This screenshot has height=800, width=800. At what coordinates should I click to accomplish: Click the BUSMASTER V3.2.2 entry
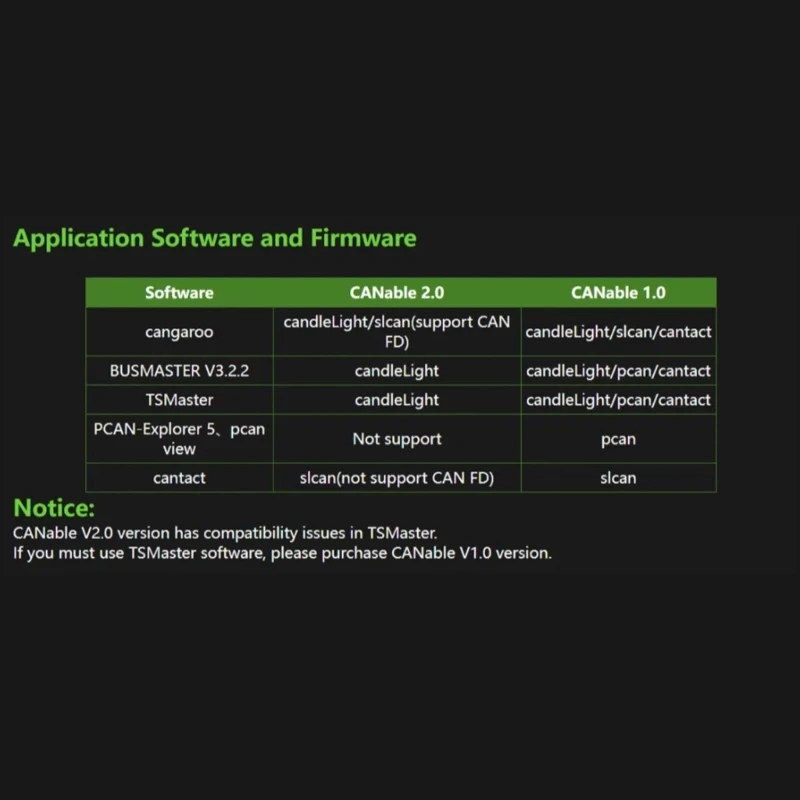(179, 371)
